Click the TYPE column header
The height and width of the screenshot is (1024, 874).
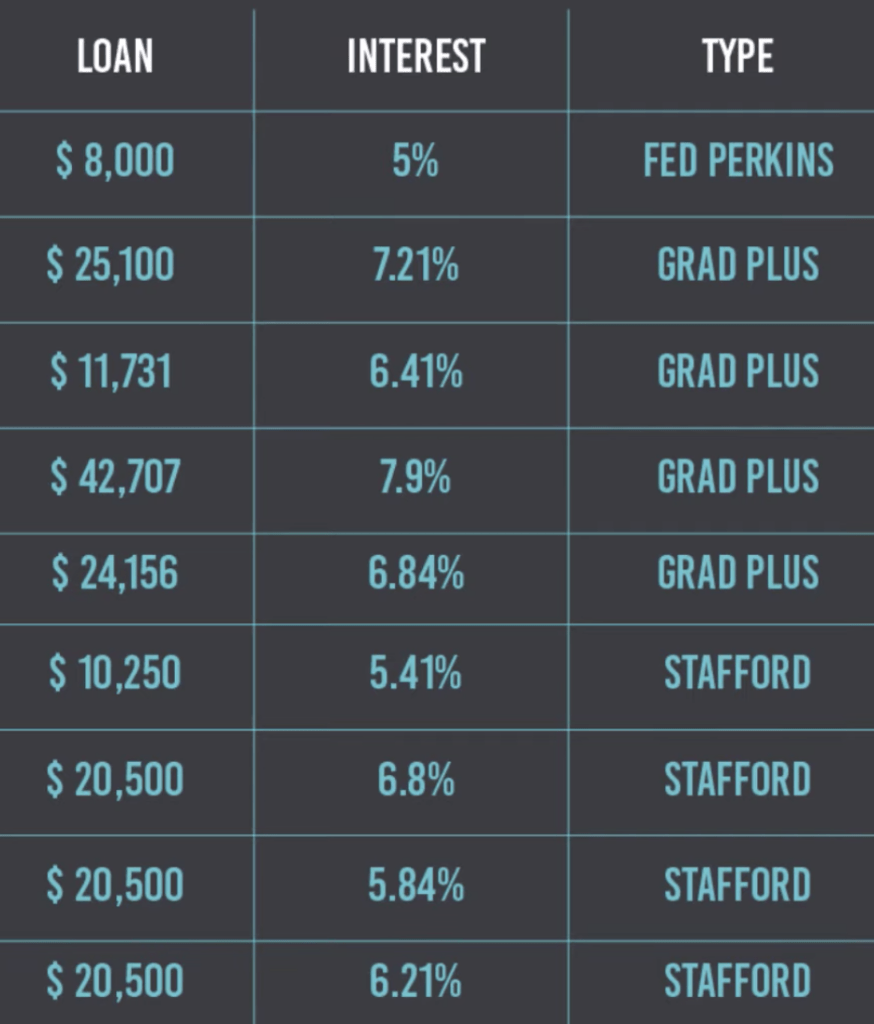point(737,56)
